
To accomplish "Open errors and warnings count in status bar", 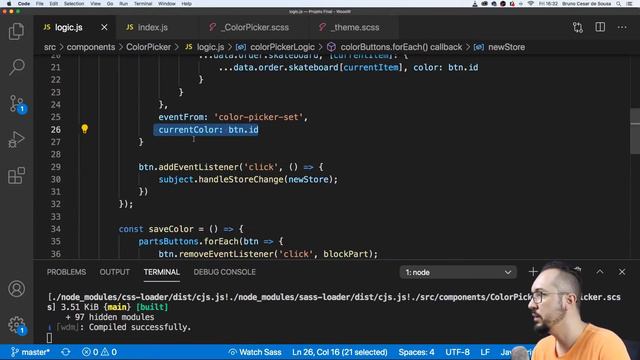I will point(99,352).
